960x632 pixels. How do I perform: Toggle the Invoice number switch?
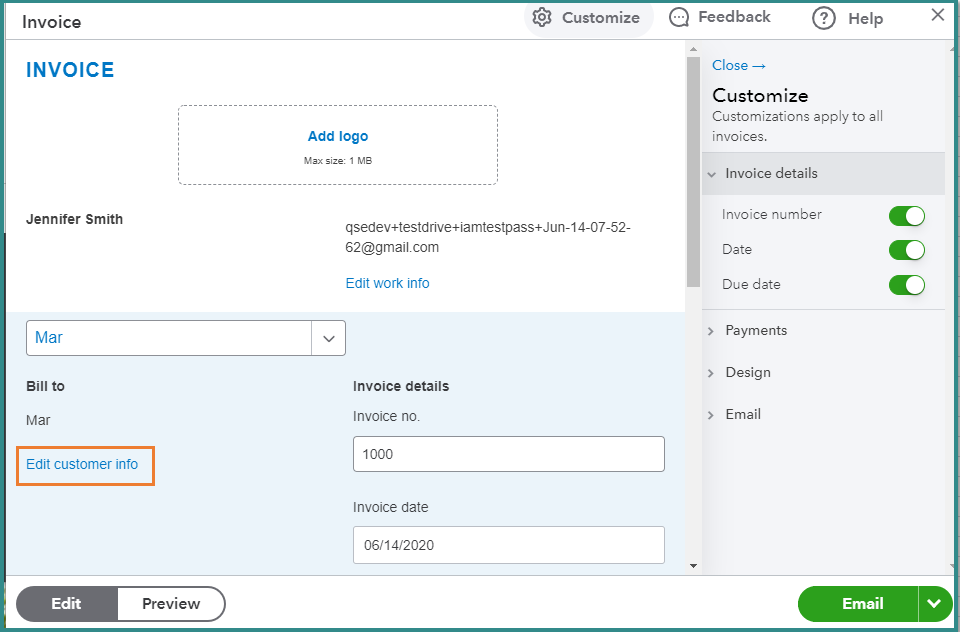(906, 215)
